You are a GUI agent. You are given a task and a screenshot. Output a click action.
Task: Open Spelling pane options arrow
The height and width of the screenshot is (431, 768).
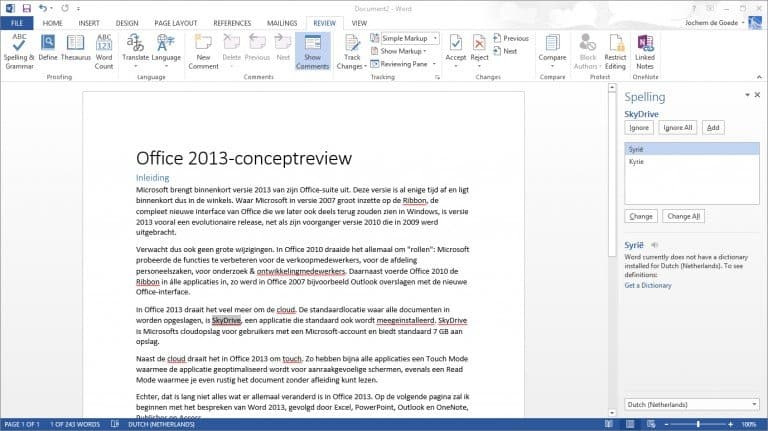pyautogui.click(x=747, y=95)
